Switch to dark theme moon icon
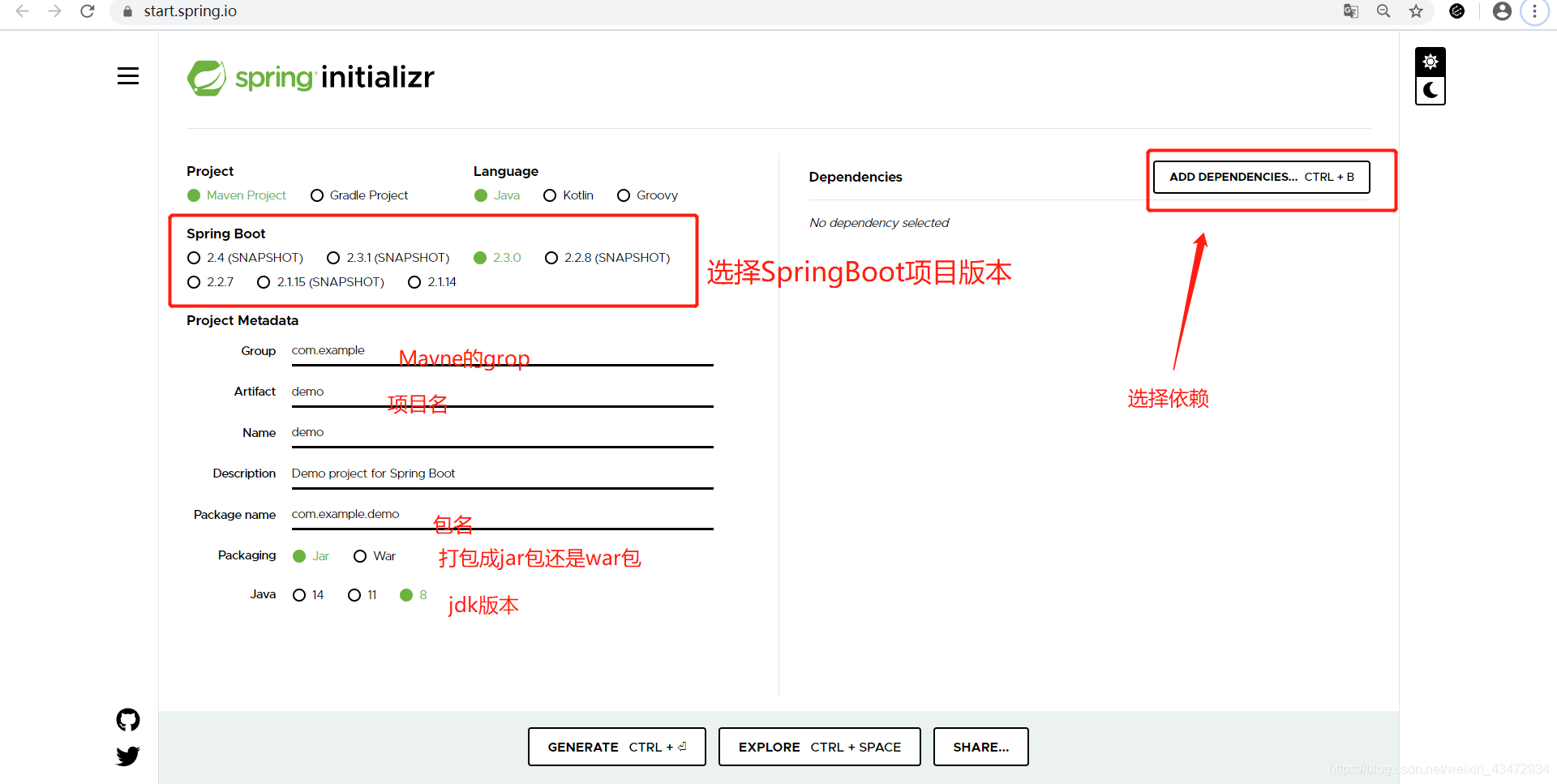The image size is (1557, 784). [1430, 90]
